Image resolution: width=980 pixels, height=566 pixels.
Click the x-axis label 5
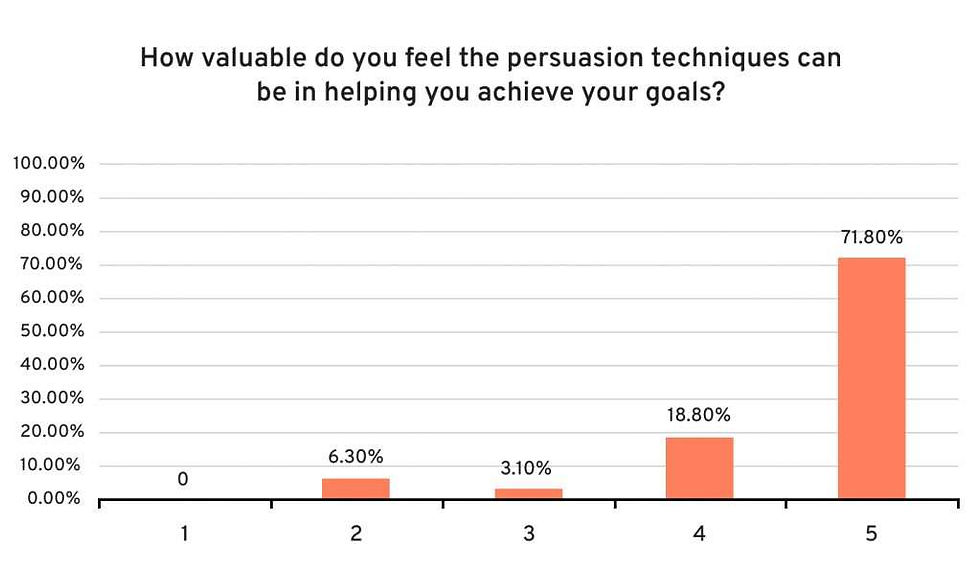click(871, 534)
